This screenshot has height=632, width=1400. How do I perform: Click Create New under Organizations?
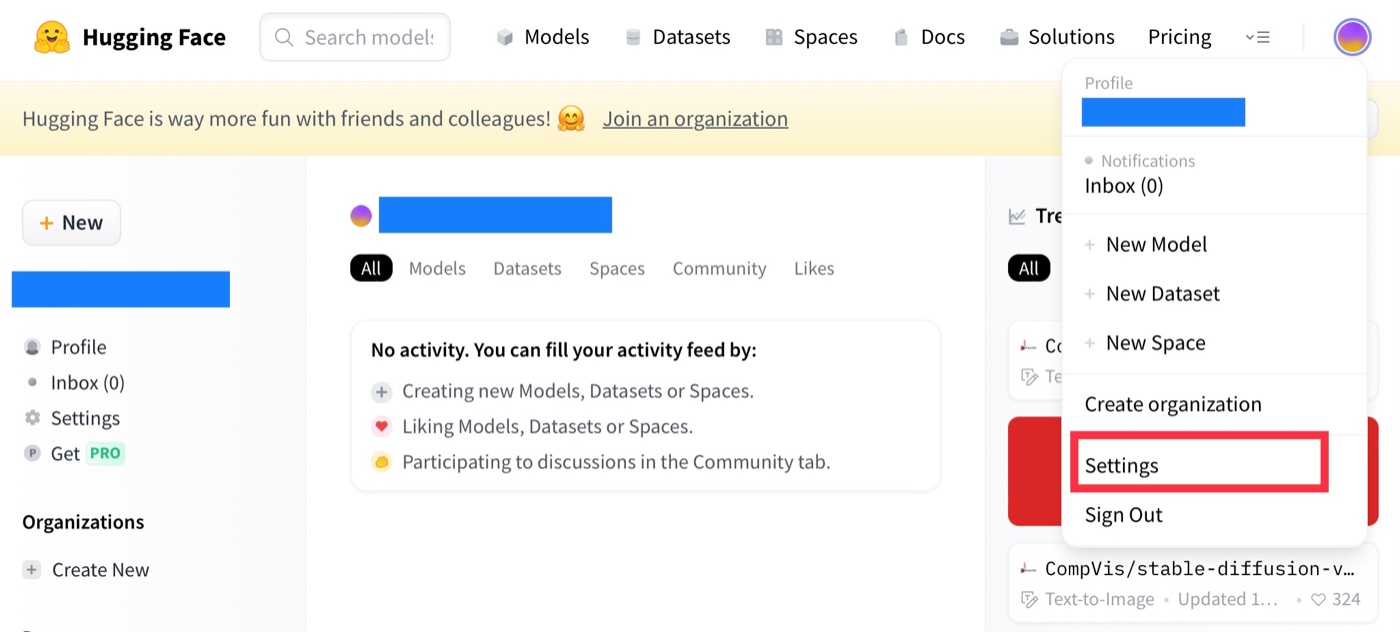(x=100, y=570)
